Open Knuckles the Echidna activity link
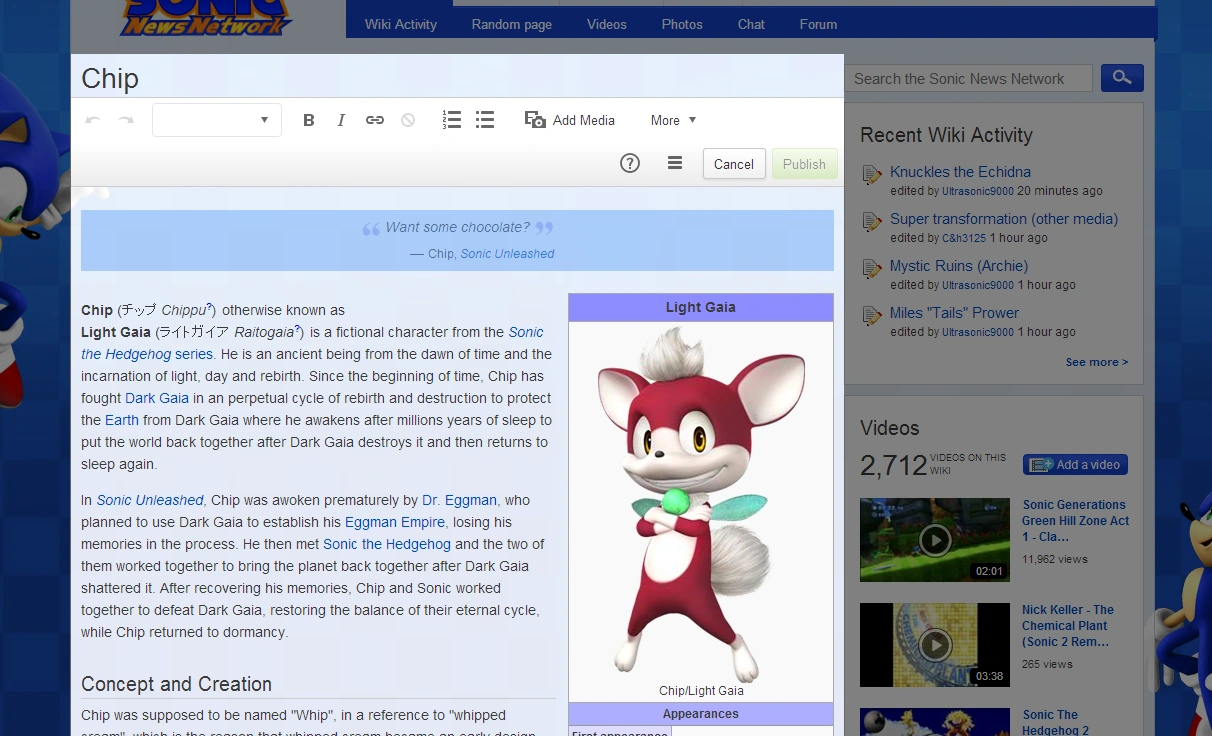This screenshot has width=1212, height=736. click(x=960, y=172)
